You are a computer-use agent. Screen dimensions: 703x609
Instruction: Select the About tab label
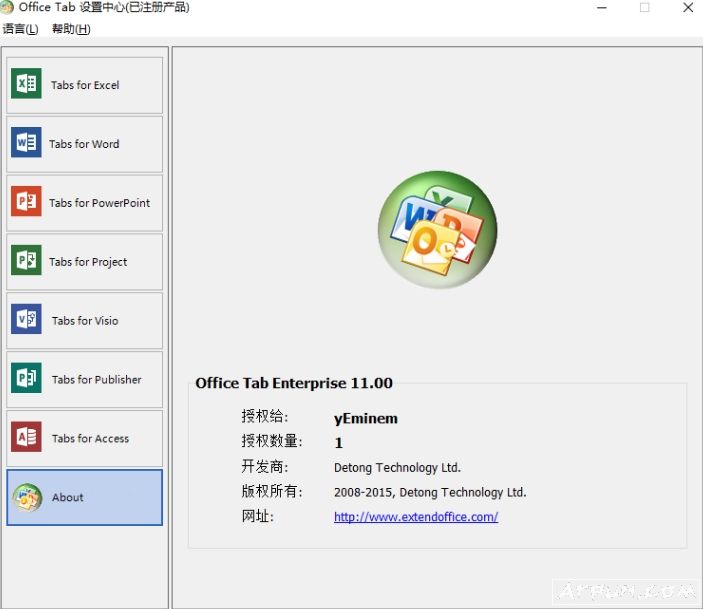tap(68, 497)
